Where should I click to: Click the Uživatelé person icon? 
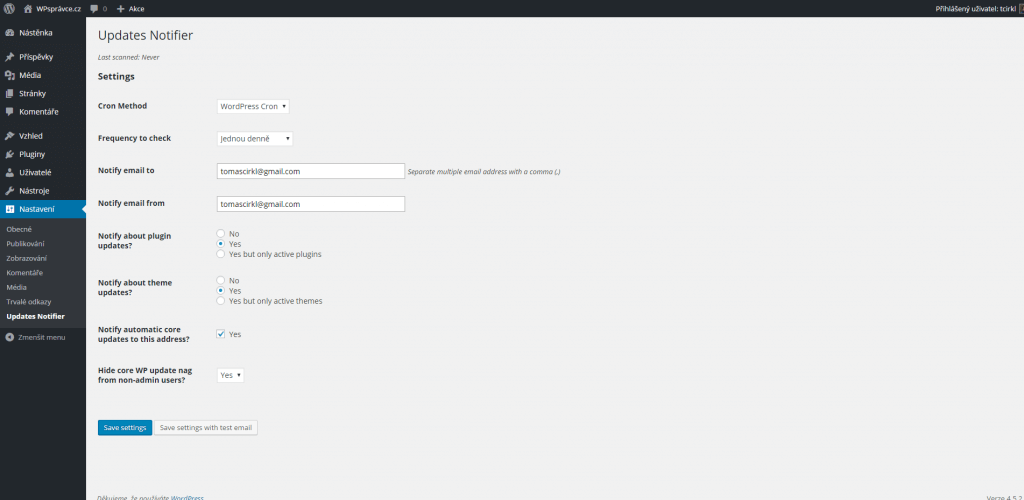[x=9, y=172]
